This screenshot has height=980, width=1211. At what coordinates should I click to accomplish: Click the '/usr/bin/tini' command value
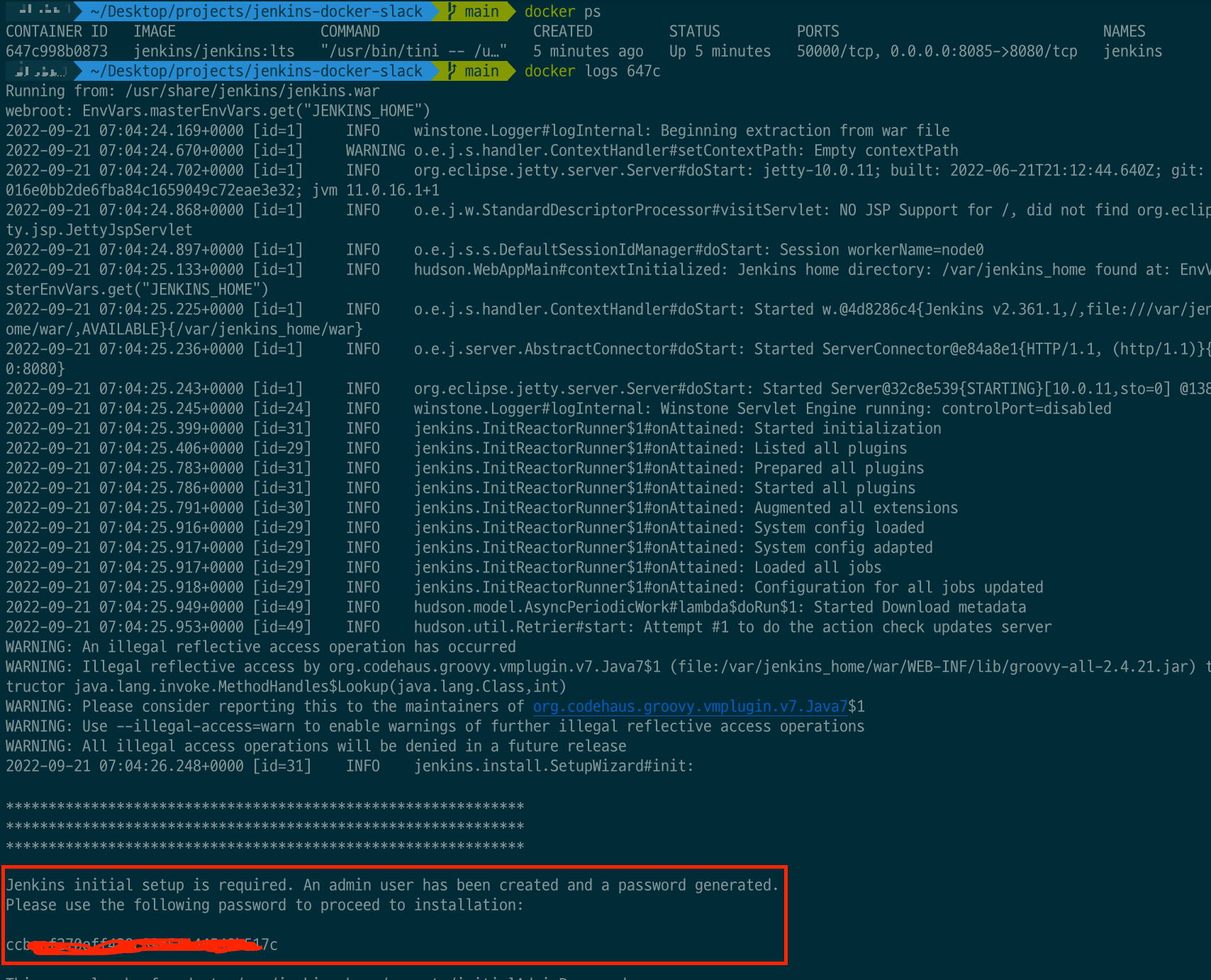point(414,51)
